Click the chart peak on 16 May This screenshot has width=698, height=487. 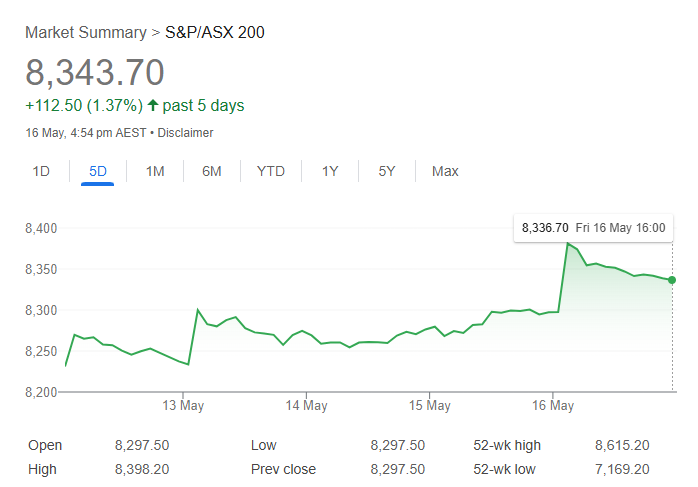point(568,244)
